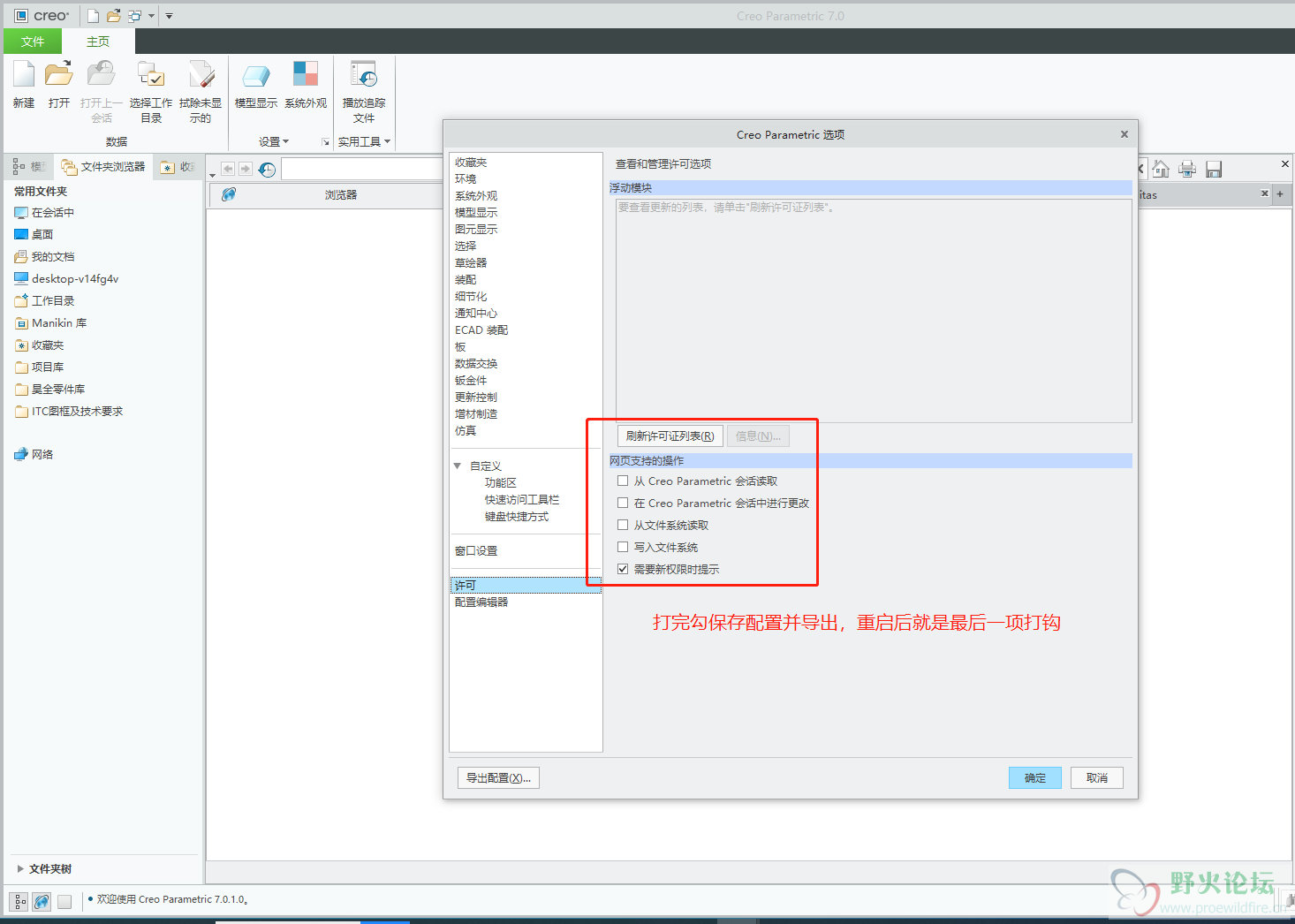
Task: Open 工作目录 in common folders
Action: click(x=44, y=300)
